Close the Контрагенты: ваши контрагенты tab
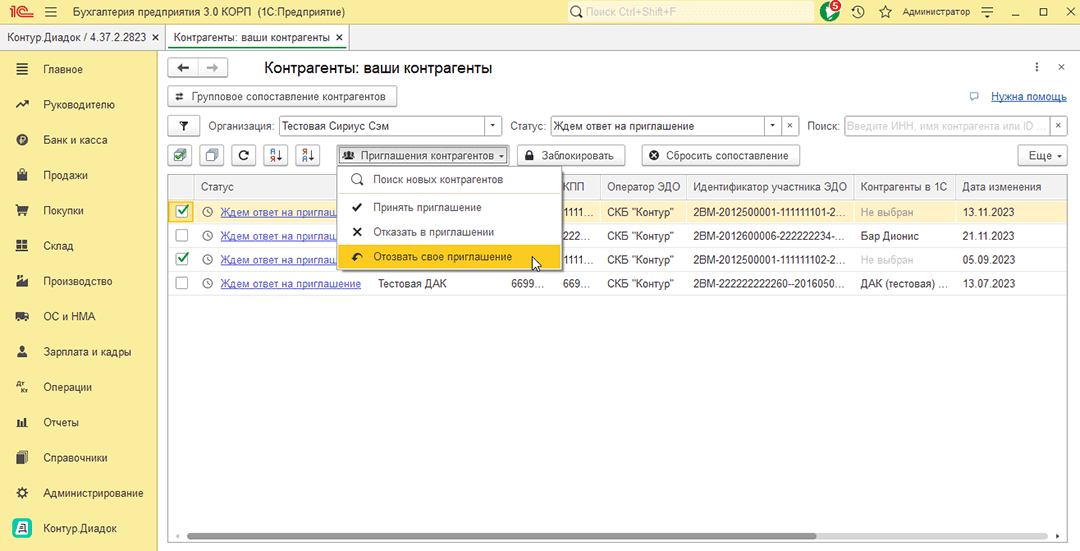 pos(340,37)
